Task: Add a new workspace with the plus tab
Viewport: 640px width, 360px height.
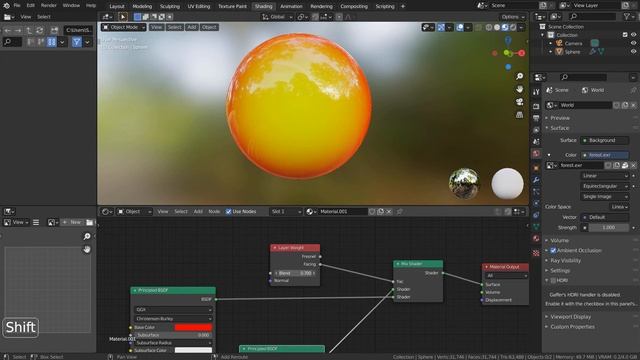Action: click(403, 6)
